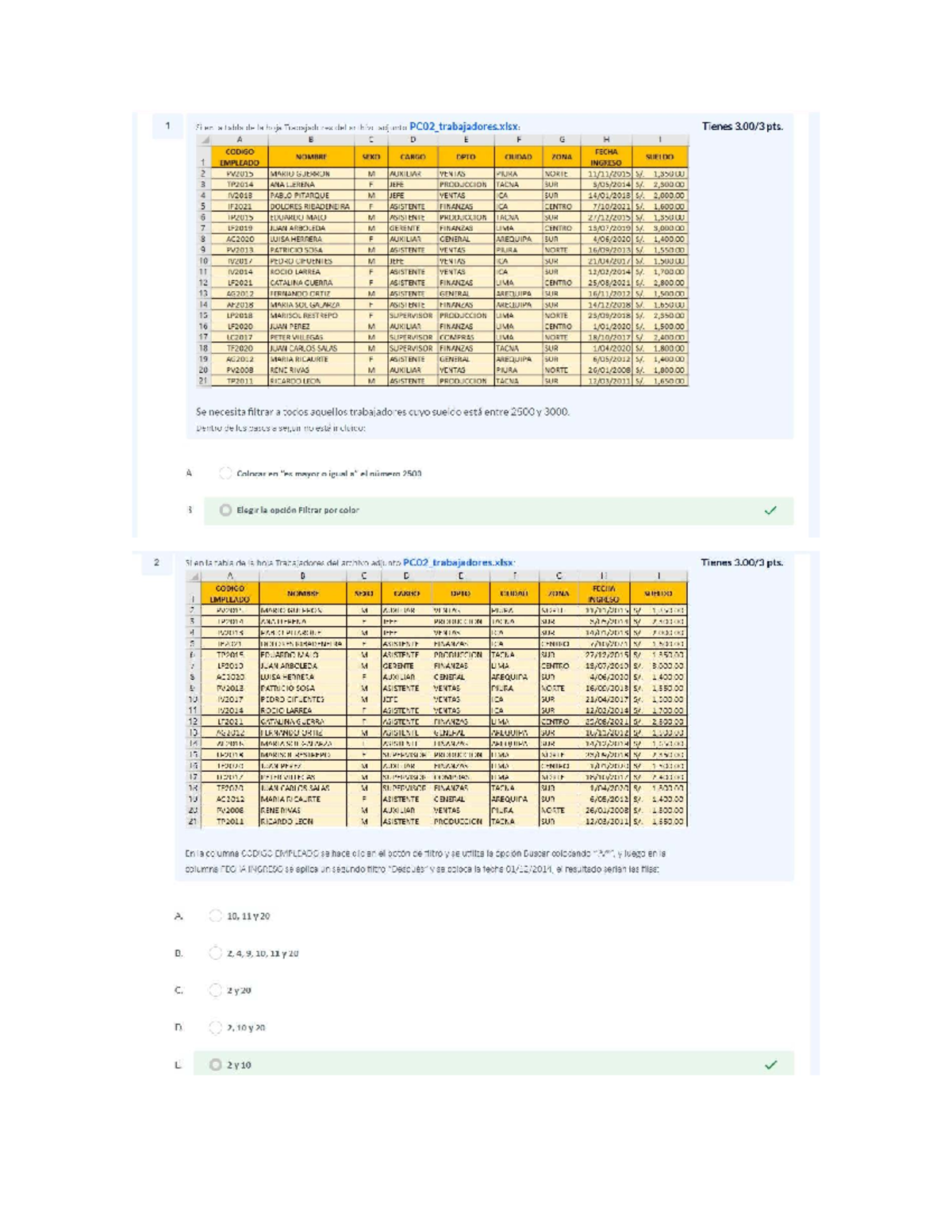The height and width of the screenshot is (1232, 952).
Task: Click the question number 2 badge
Action: [x=156, y=562]
